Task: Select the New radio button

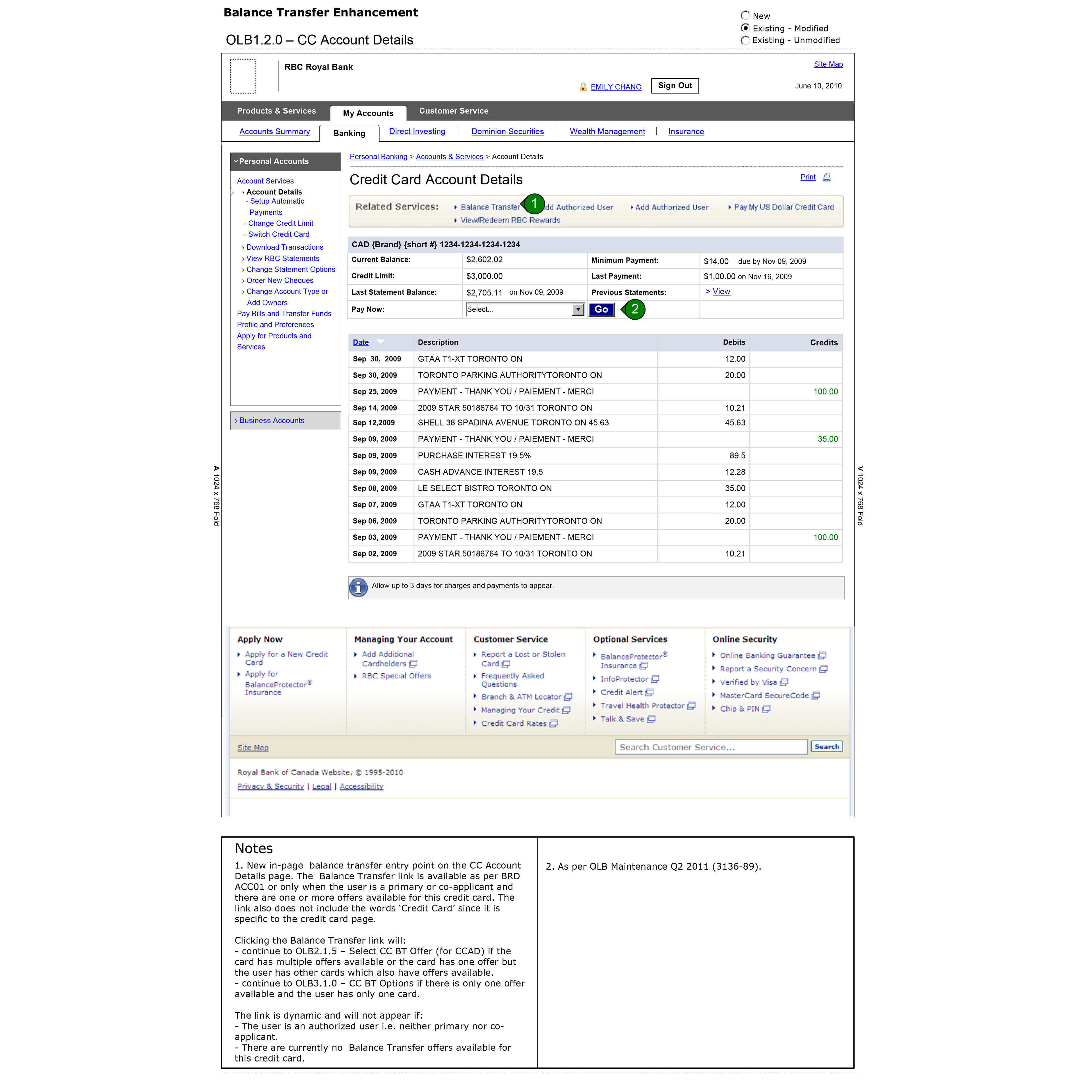Action: point(746,16)
